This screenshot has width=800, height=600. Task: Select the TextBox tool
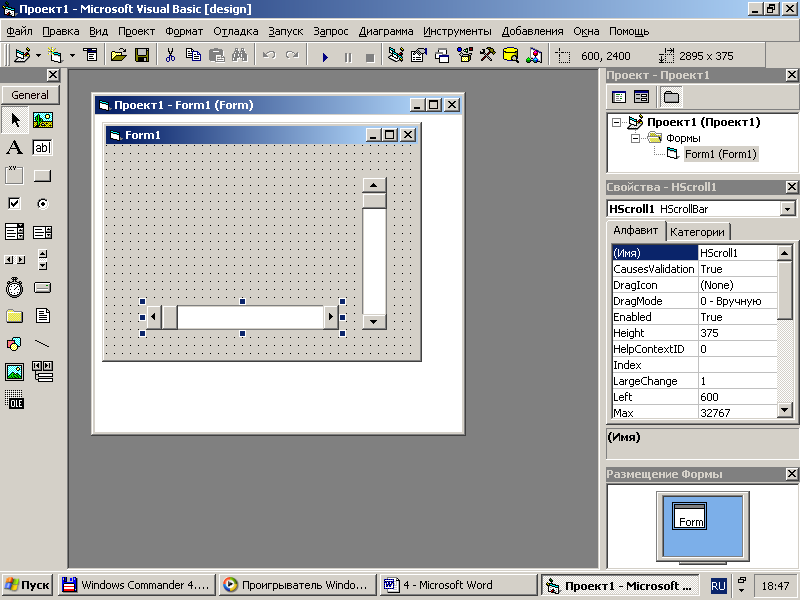coord(43,148)
